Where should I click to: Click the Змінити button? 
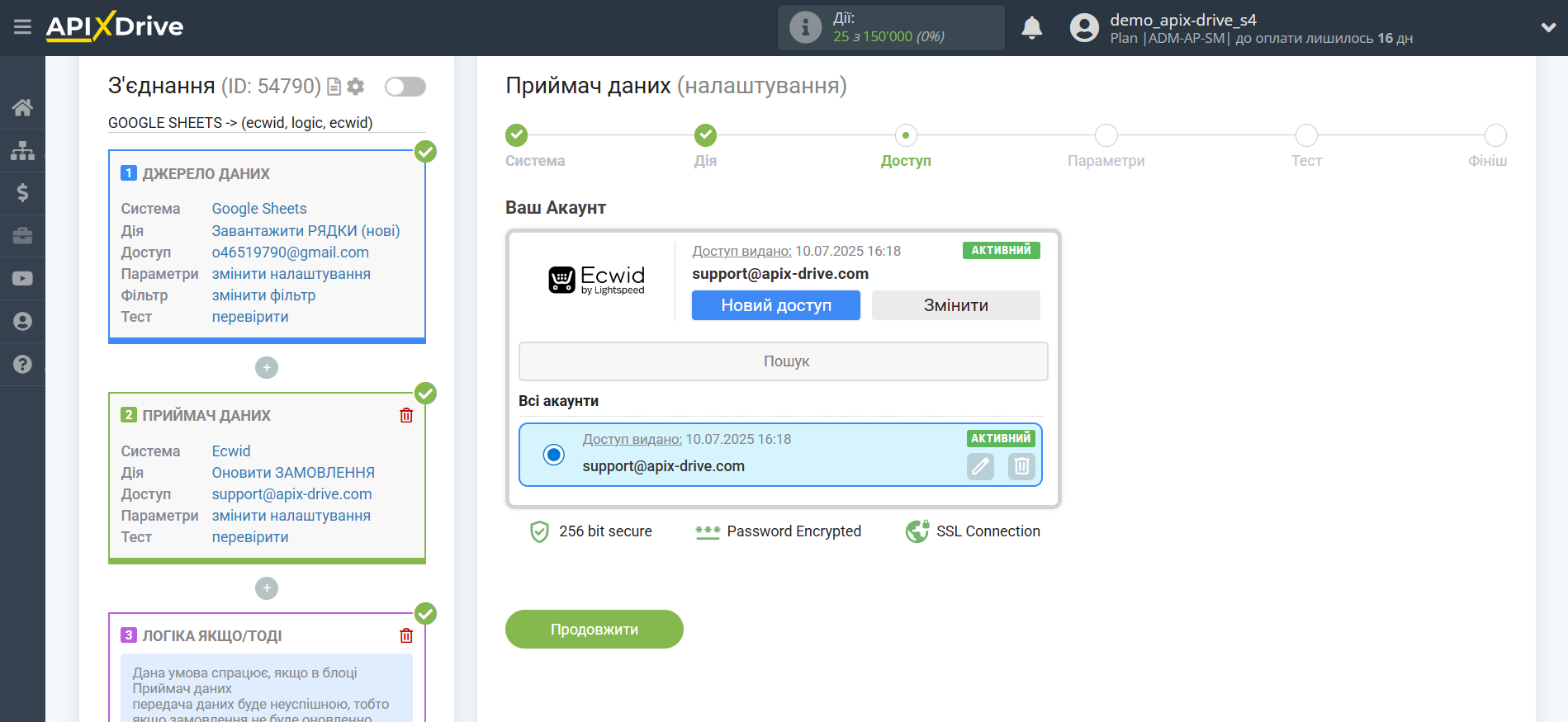click(956, 305)
